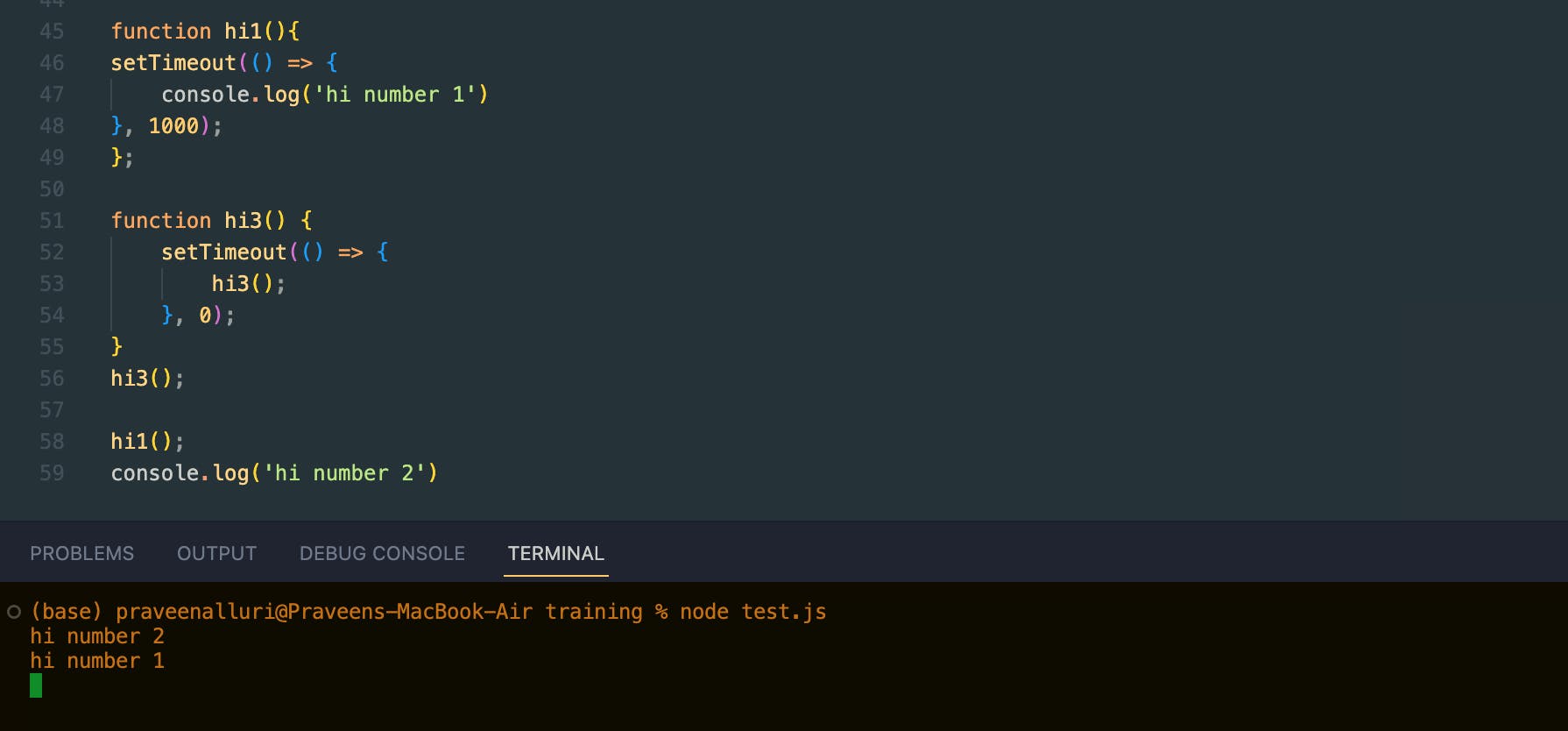1568x731 pixels.
Task: Open the OUTPUT panel tab
Action: [216, 553]
